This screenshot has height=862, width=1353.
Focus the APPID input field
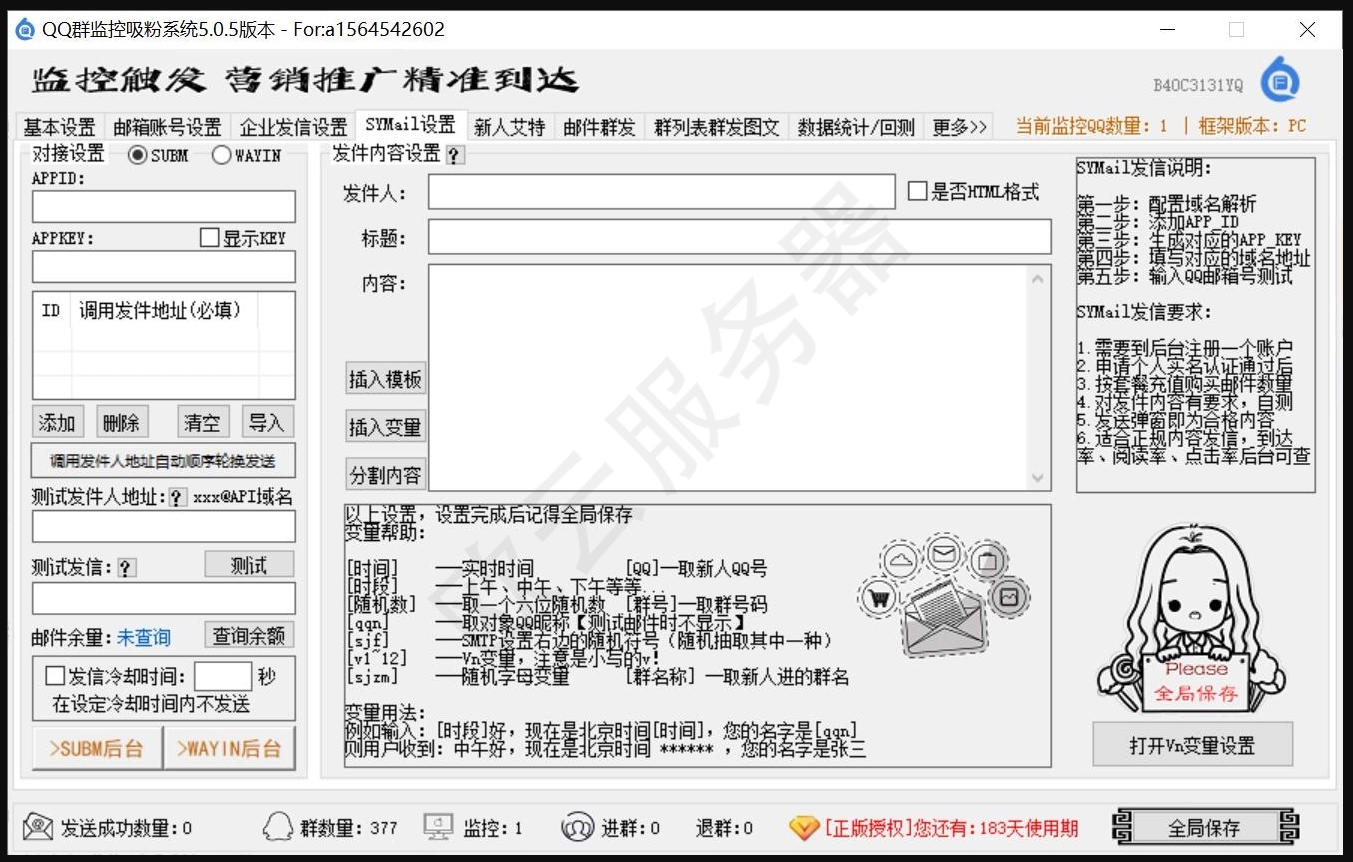tap(164, 207)
